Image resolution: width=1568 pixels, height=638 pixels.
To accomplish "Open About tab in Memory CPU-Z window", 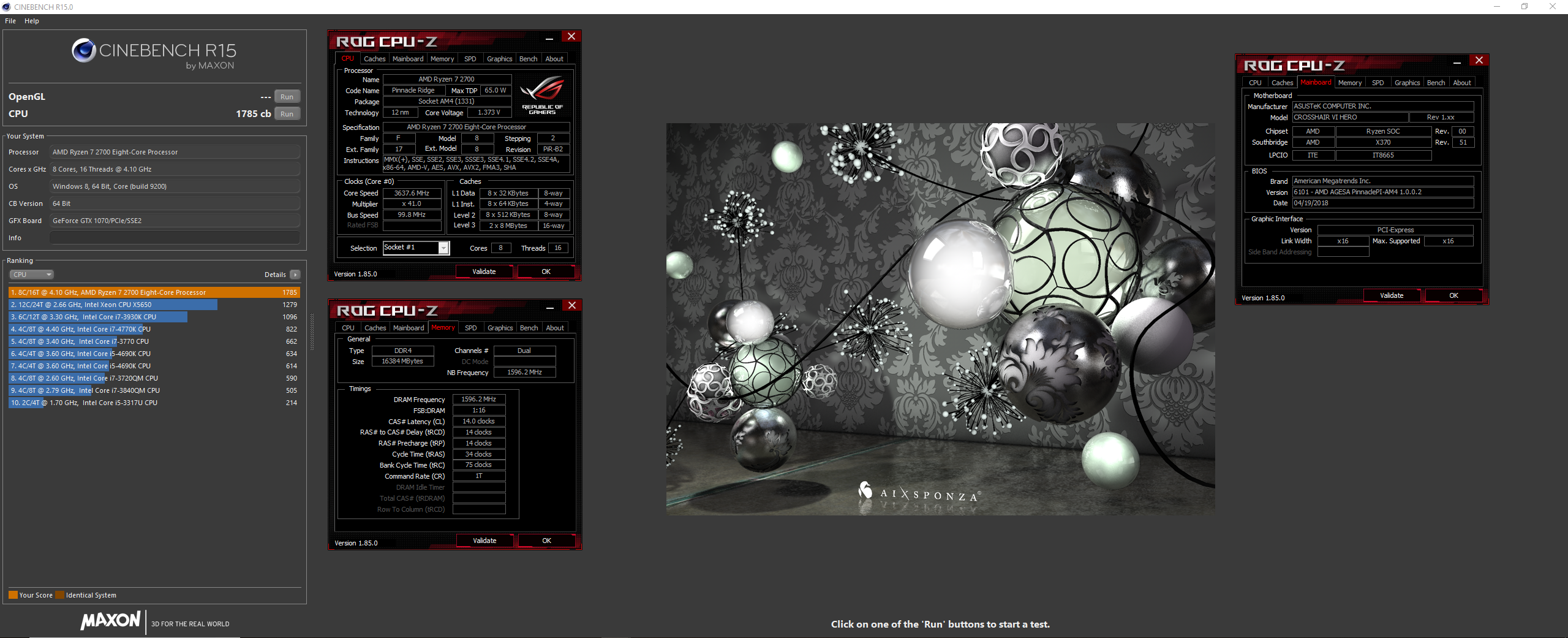I will point(555,328).
